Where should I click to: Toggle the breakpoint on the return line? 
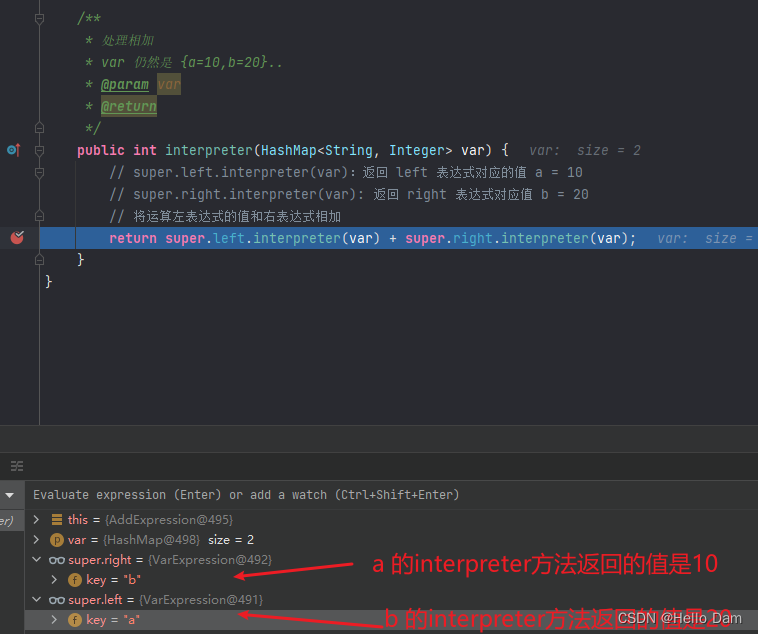click(17, 237)
